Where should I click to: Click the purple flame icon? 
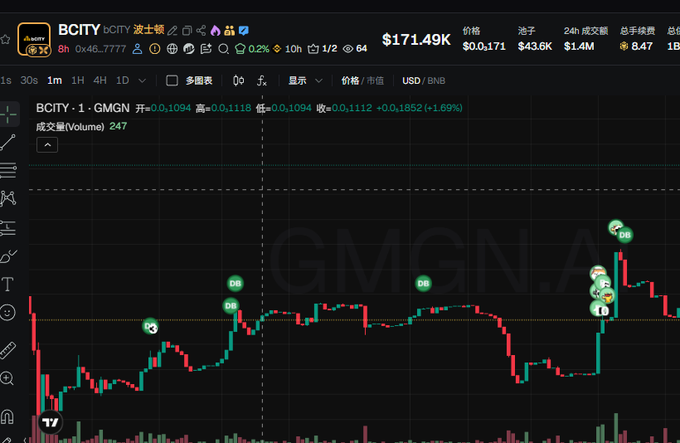point(215,30)
